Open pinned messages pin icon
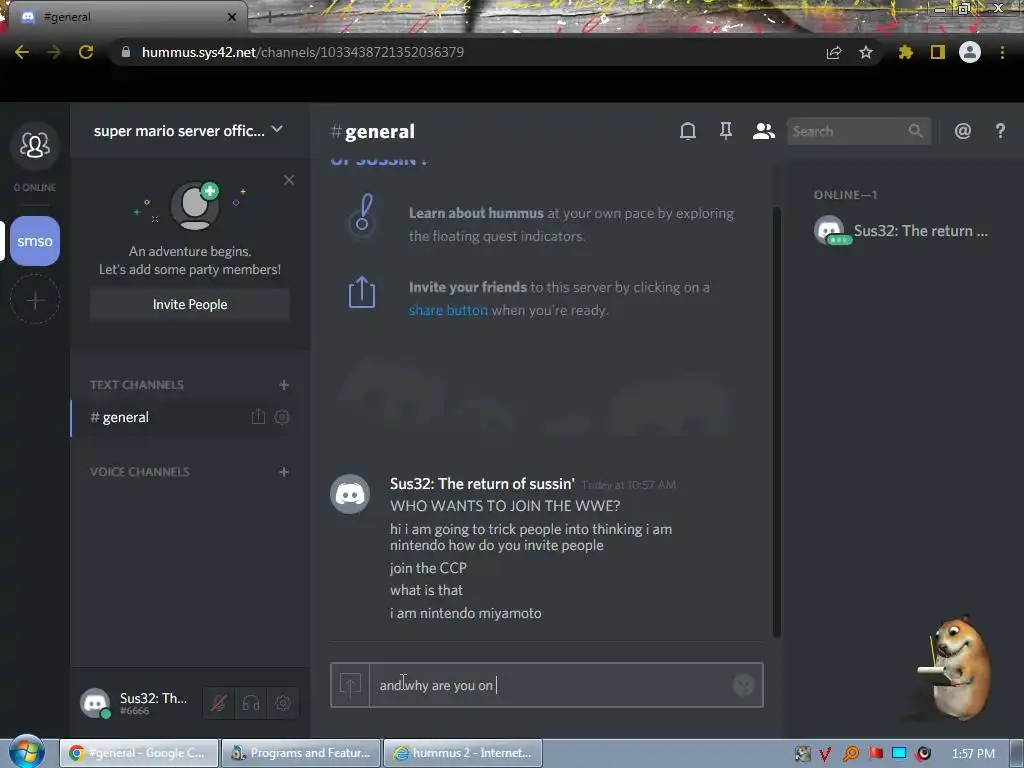Screen dimensions: 1024x768 click(726, 131)
